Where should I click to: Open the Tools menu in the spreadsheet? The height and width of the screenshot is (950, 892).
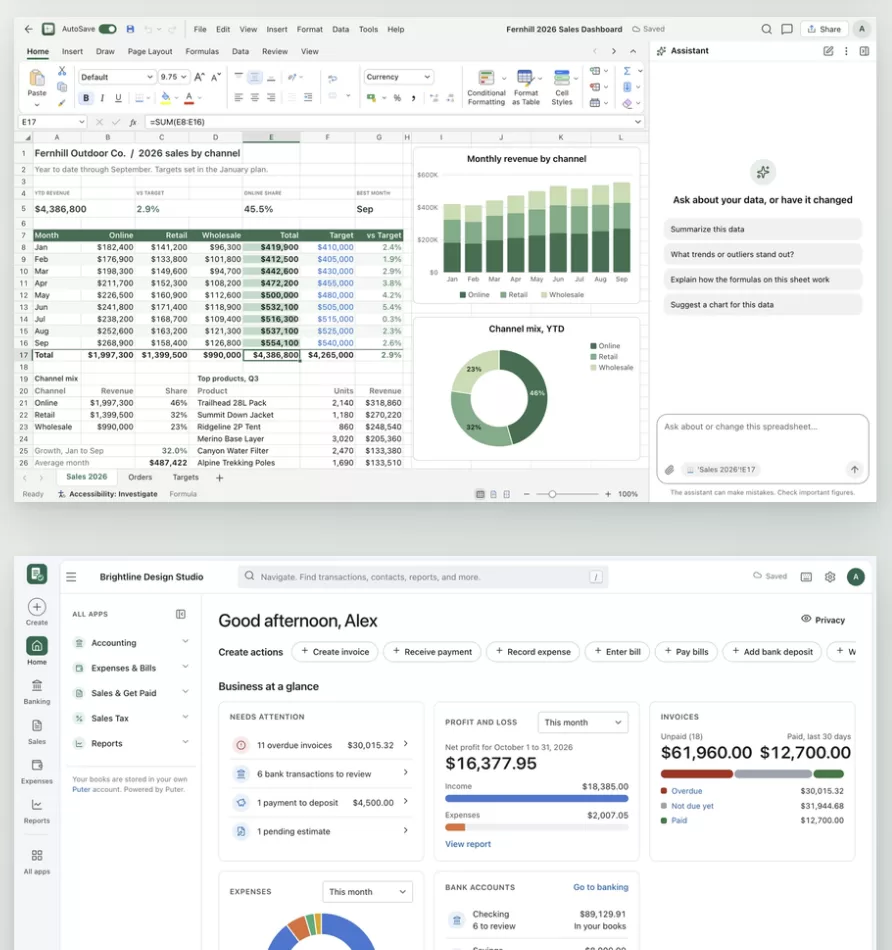coord(368,29)
